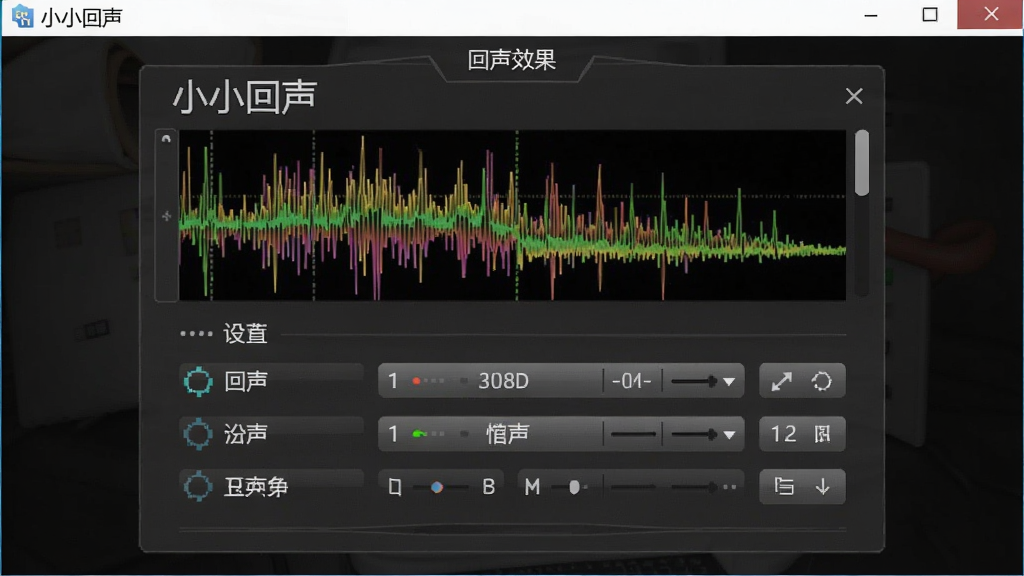
Task: Click the arrow slider in the 悄声 row
Action: click(x=694, y=434)
